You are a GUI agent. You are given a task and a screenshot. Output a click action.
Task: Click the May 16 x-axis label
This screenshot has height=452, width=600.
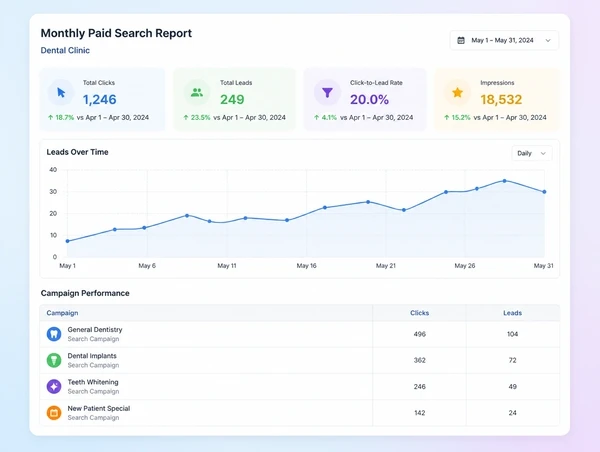coord(307,266)
